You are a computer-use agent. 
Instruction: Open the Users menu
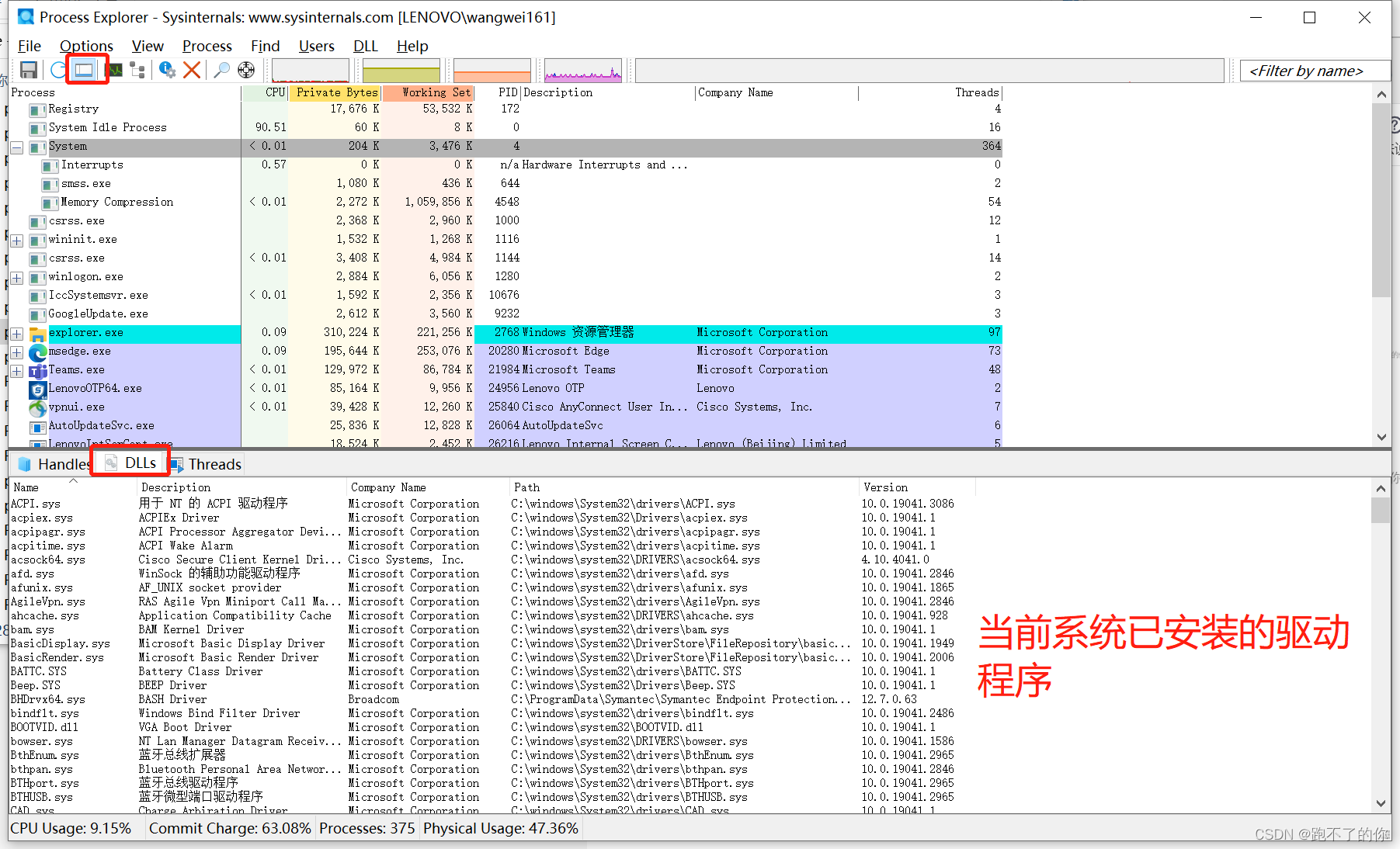pos(316,46)
